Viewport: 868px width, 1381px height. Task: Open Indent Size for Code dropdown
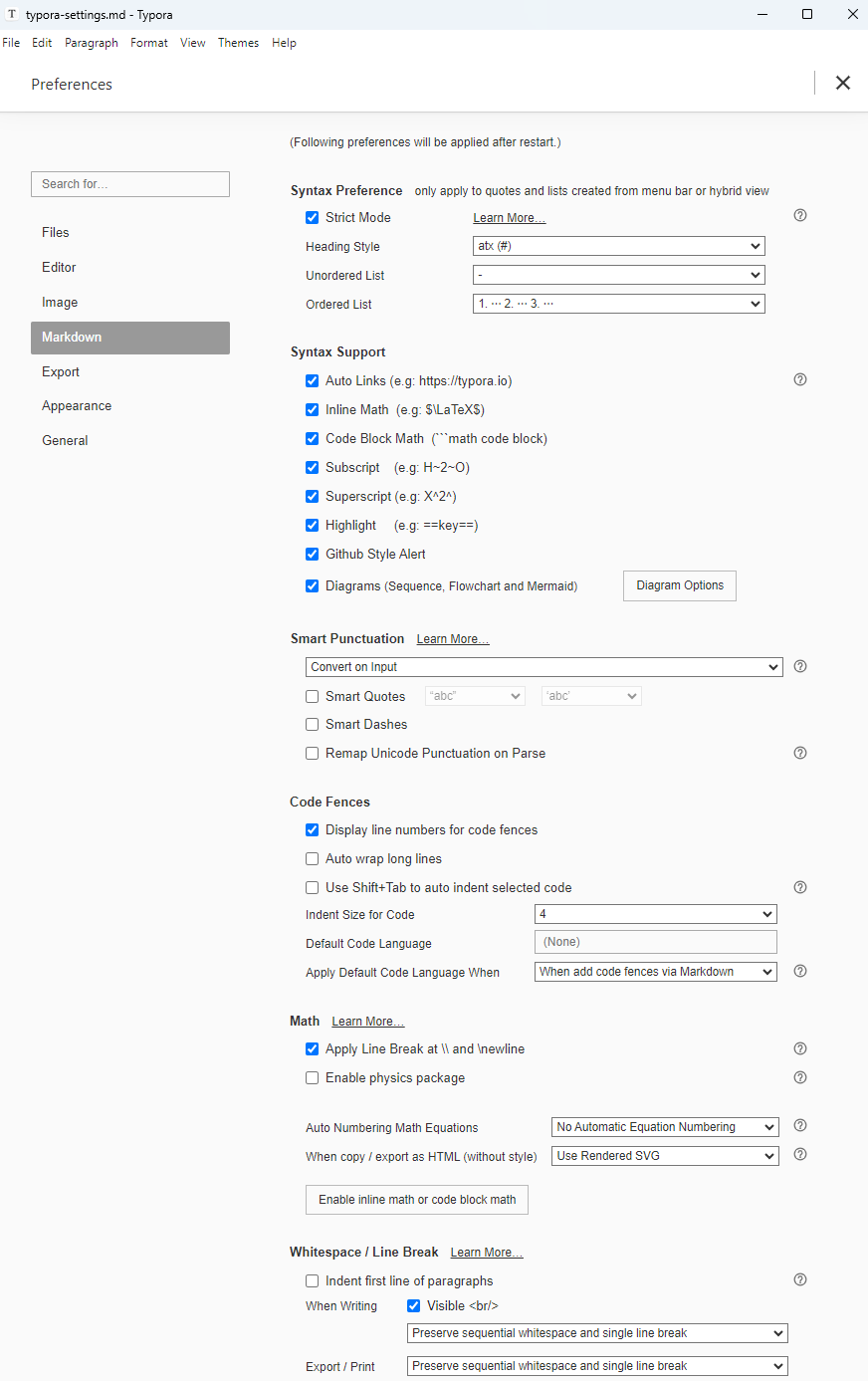(655, 914)
